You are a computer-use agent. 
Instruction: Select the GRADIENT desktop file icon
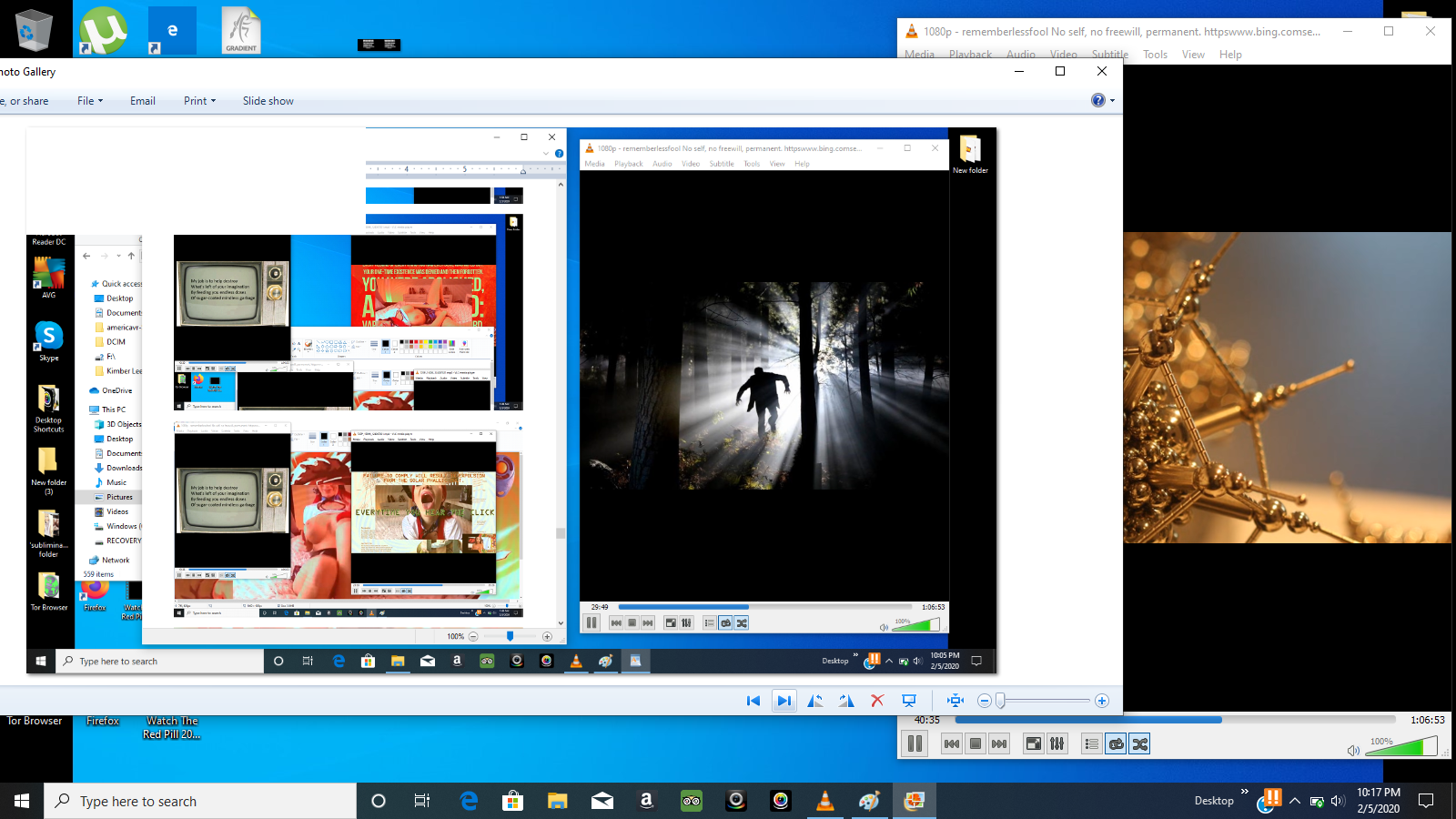[241, 30]
